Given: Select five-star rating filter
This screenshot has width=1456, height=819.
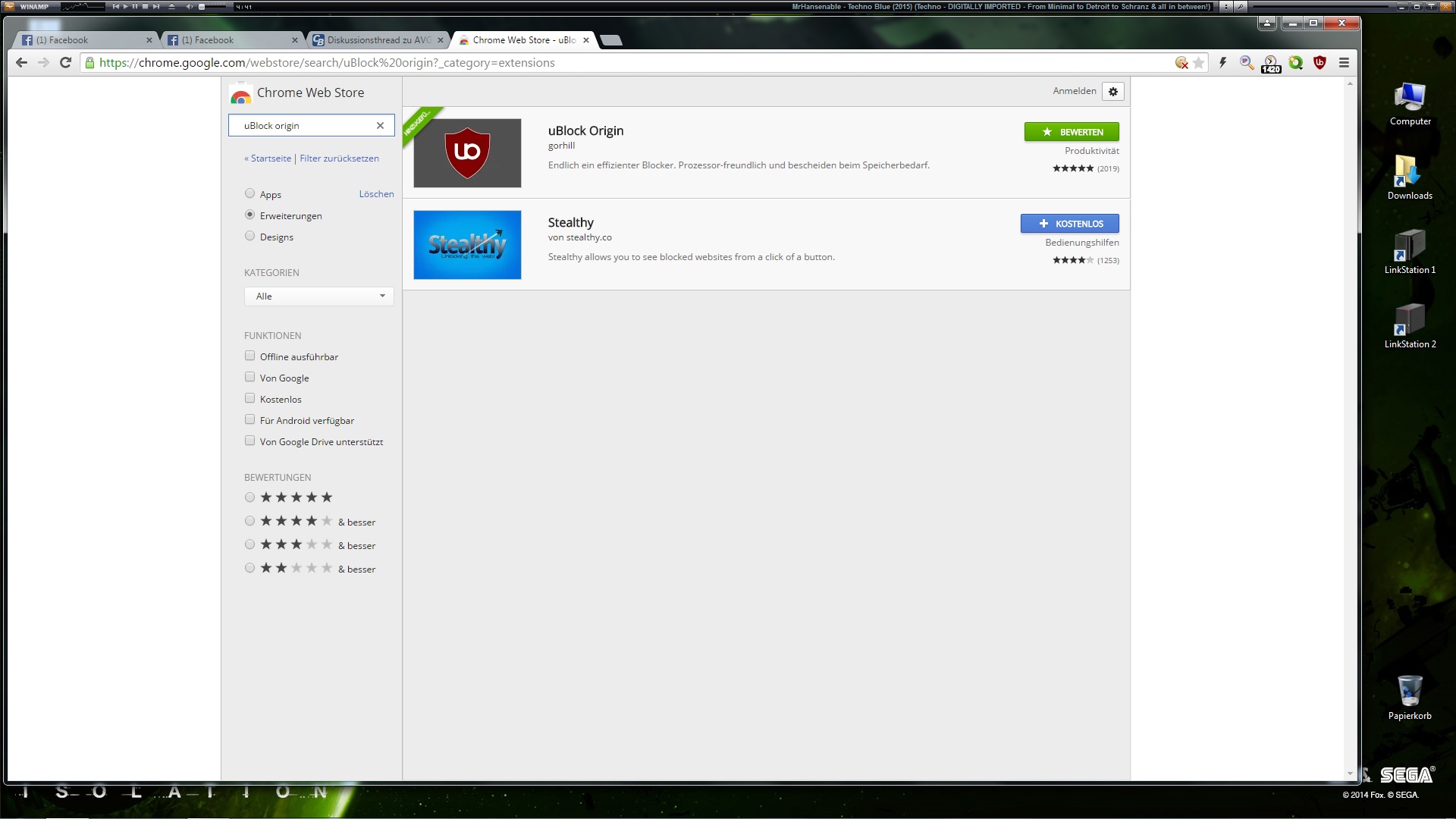Looking at the screenshot, I should (249, 497).
